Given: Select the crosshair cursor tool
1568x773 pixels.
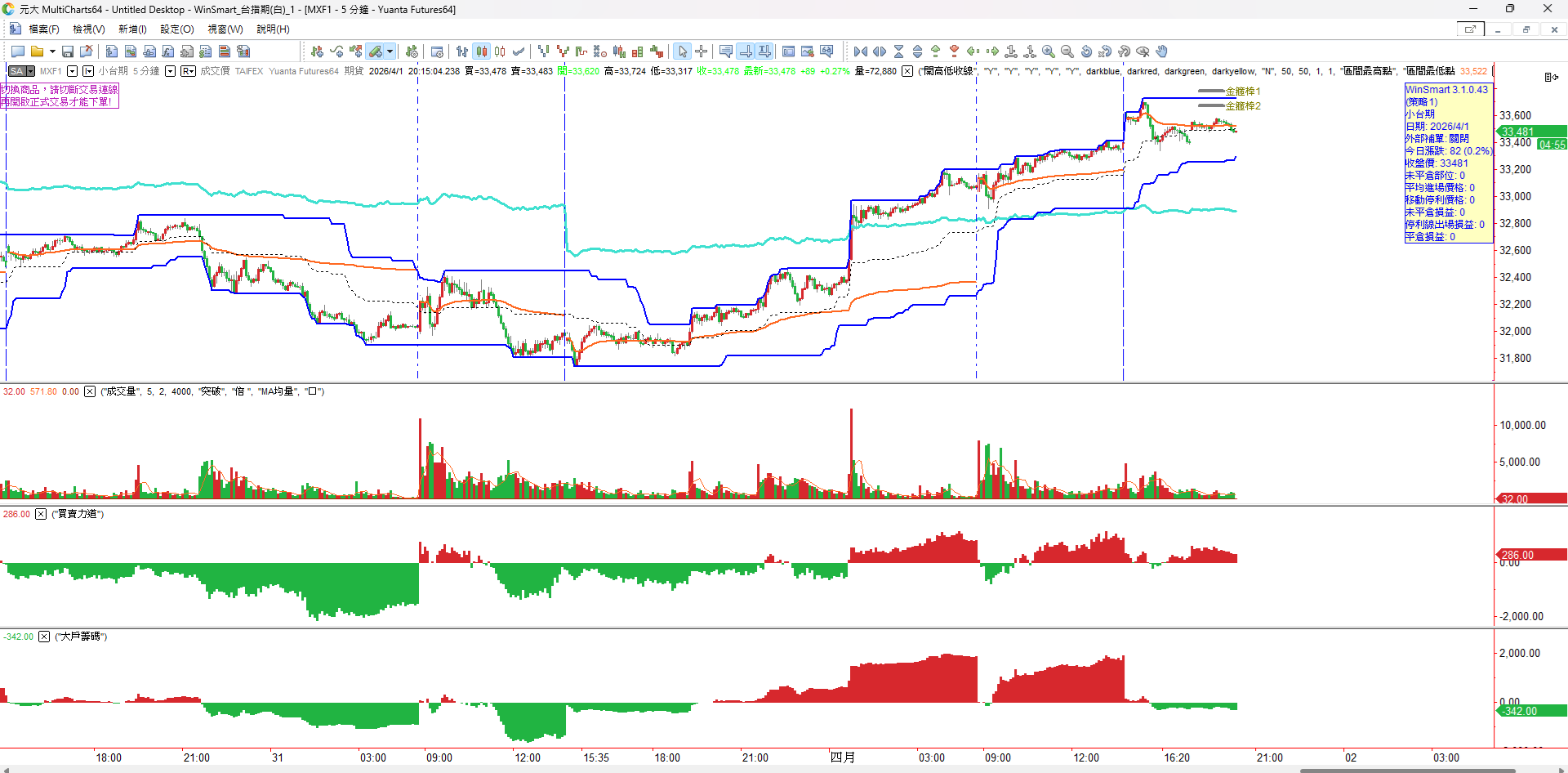Looking at the screenshot, I should (702, 51).
